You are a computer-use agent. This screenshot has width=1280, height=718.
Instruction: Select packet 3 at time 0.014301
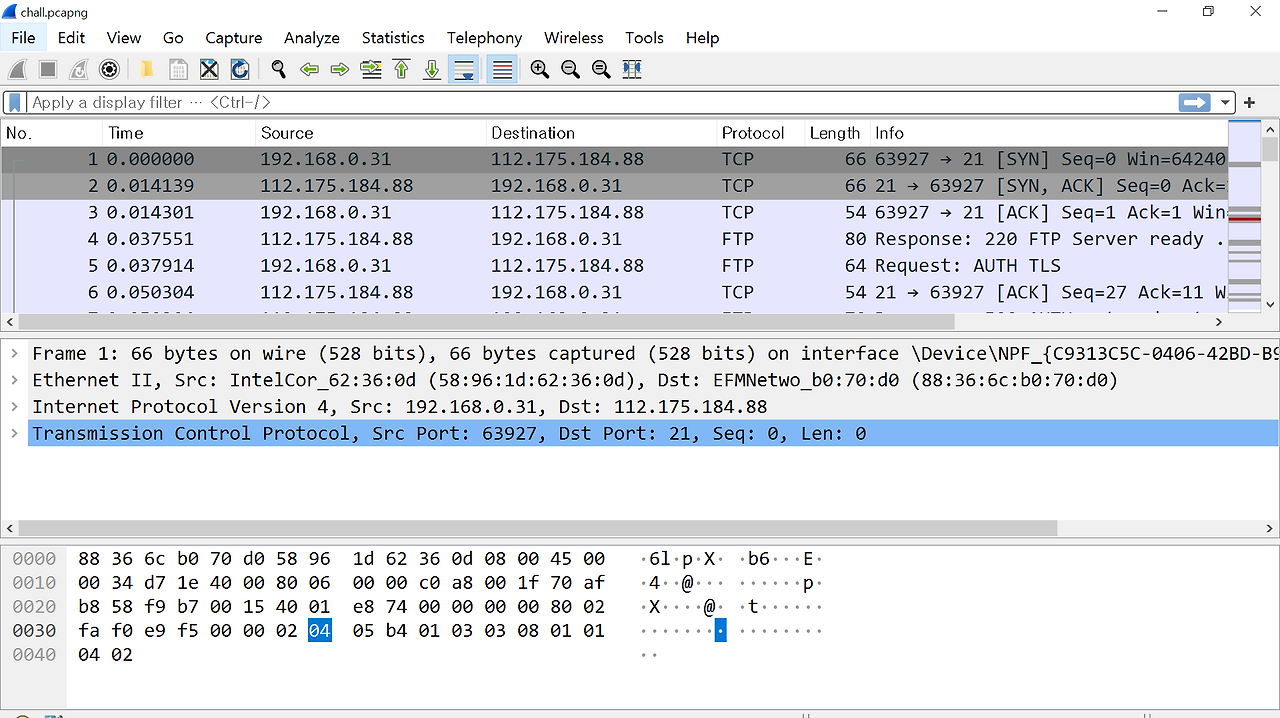(614, 212)
